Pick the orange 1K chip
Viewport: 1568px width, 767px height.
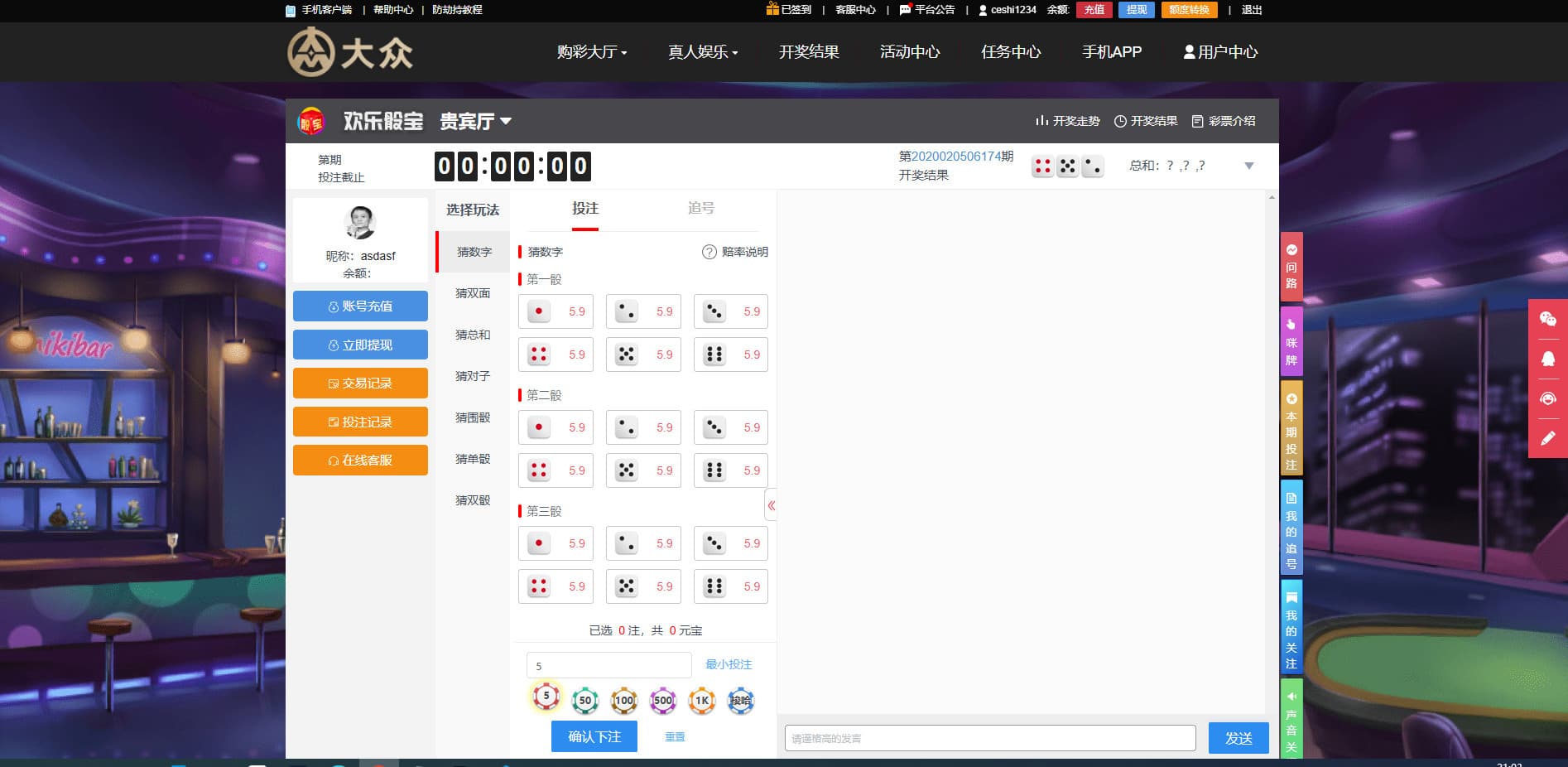point(701,700)
